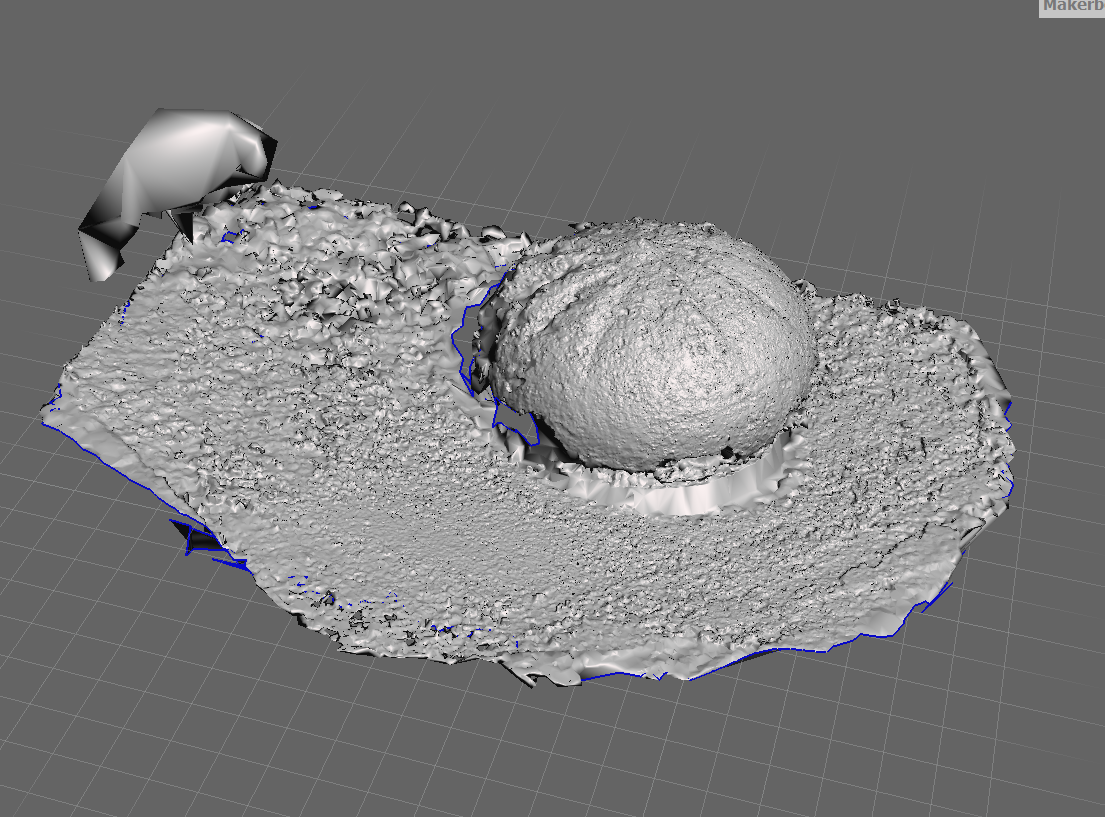Click the dark hole on the dome's right side
The image size is (1105, 817).
tap(728, 452)
